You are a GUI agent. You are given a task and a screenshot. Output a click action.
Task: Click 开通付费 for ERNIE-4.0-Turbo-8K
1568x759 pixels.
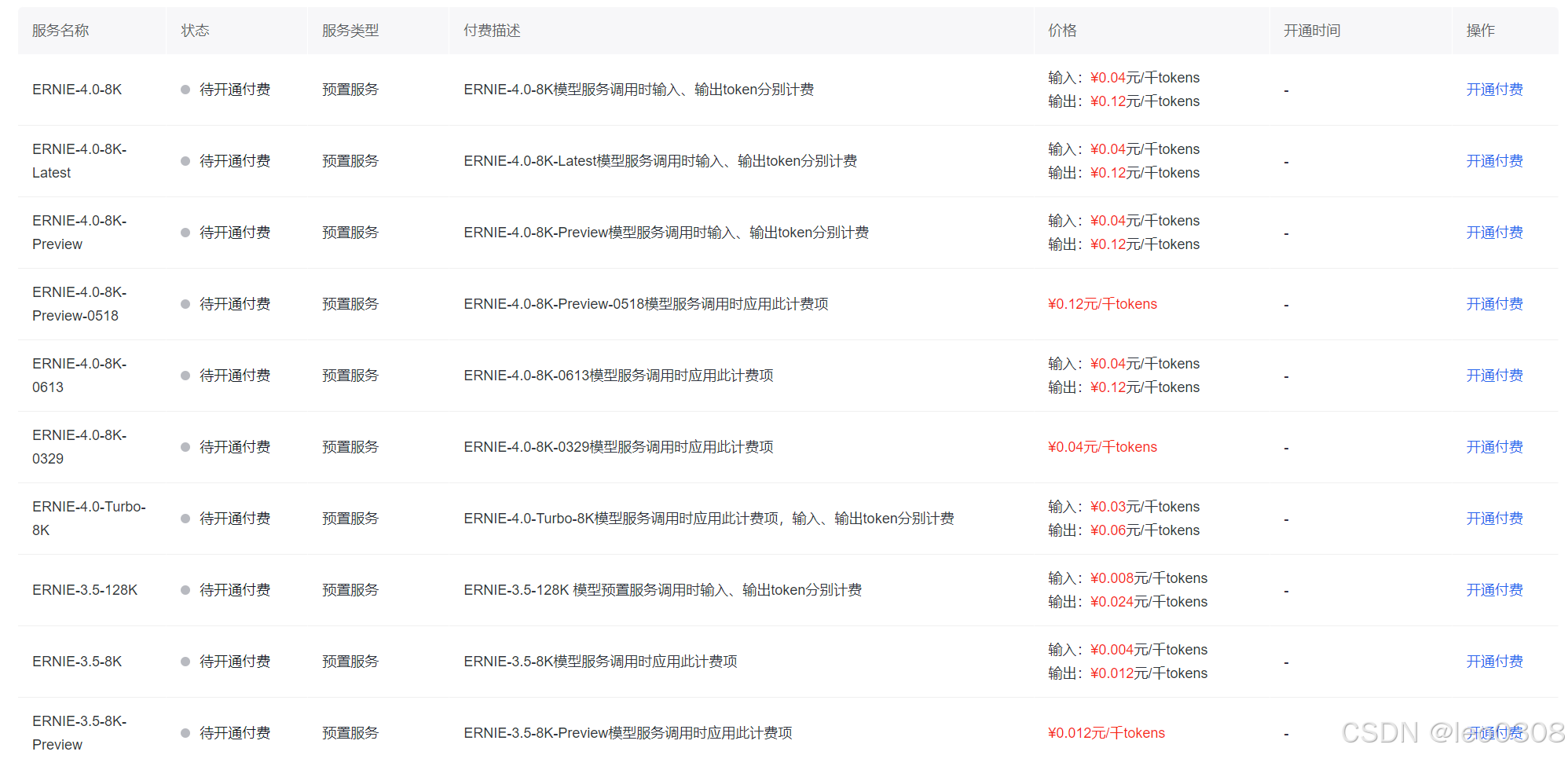pos(1494,519)
